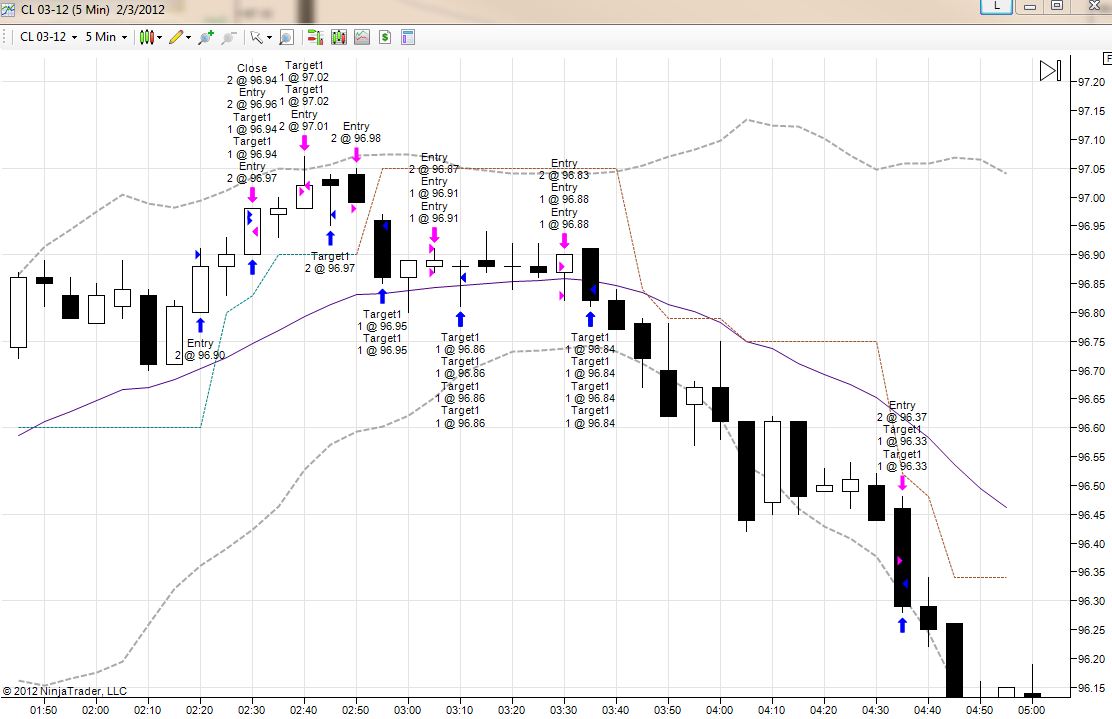Click the scroll-to-latest-bar arrow on chart

point(1050,71)
